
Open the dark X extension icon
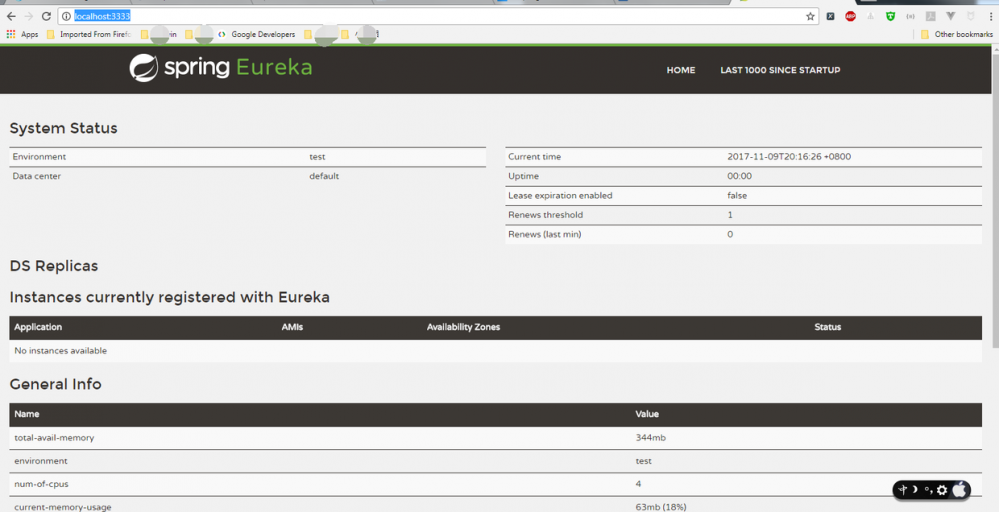(830, 16)
